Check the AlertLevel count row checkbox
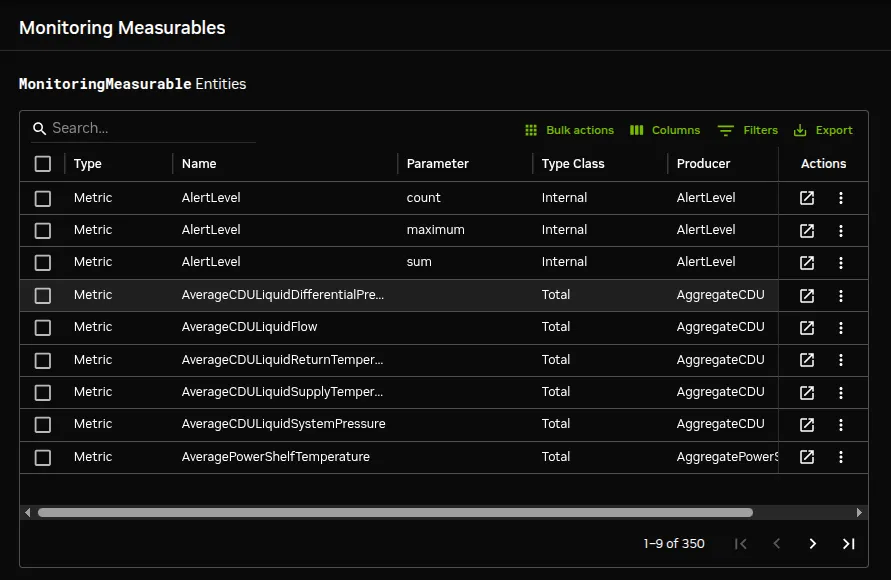Viewport: 891px width, 580px height. point(43,198)
